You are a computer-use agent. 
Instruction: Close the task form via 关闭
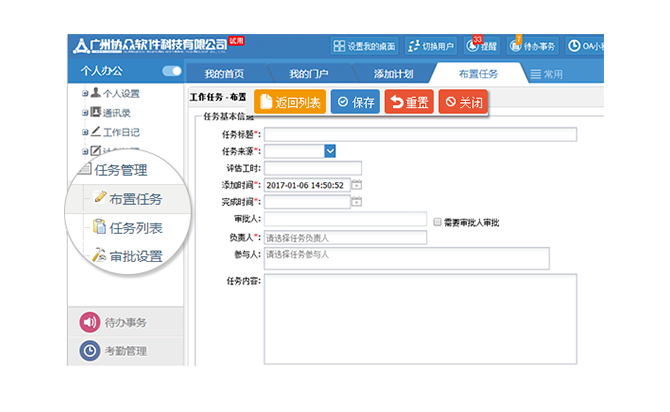[464, 102]
